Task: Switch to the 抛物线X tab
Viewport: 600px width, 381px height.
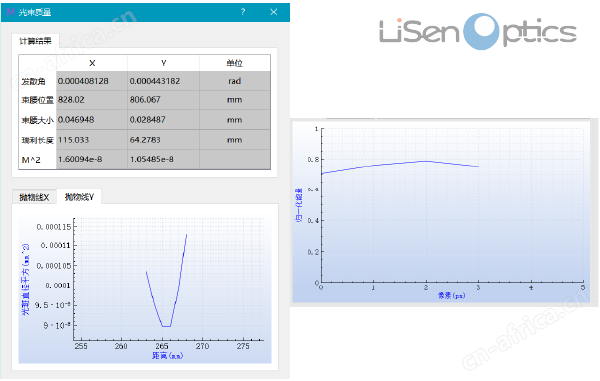Action: 34,197
